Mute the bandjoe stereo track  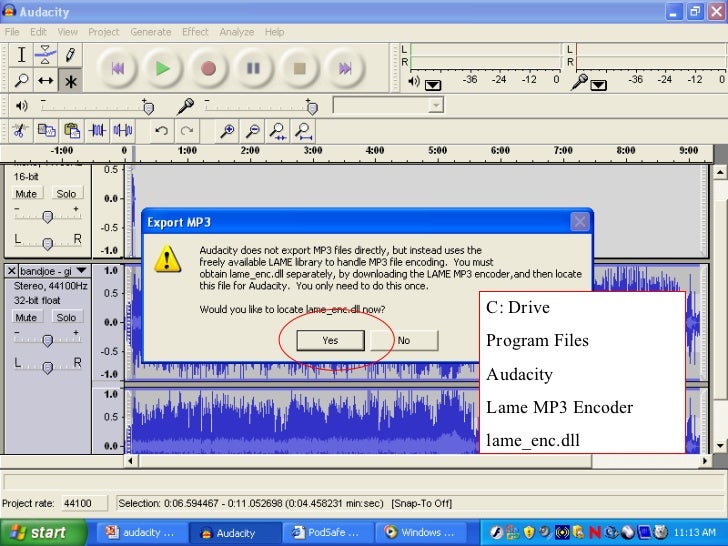[26, 317]
